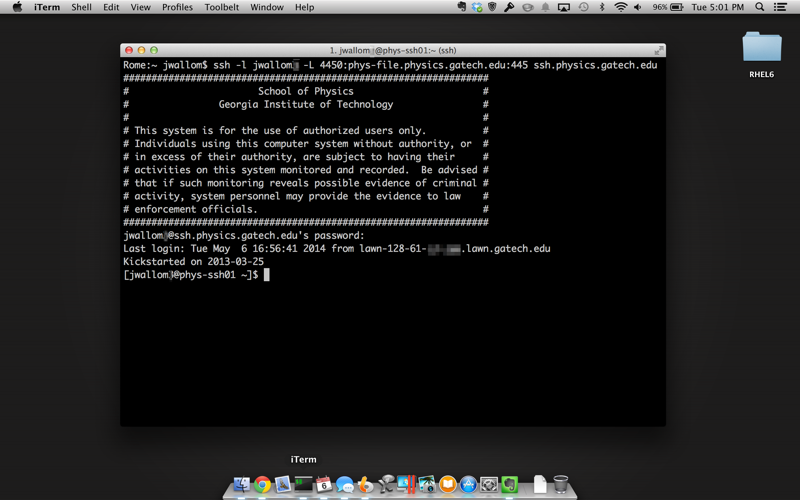Open Messages from the dock

(x=345, y=484)
